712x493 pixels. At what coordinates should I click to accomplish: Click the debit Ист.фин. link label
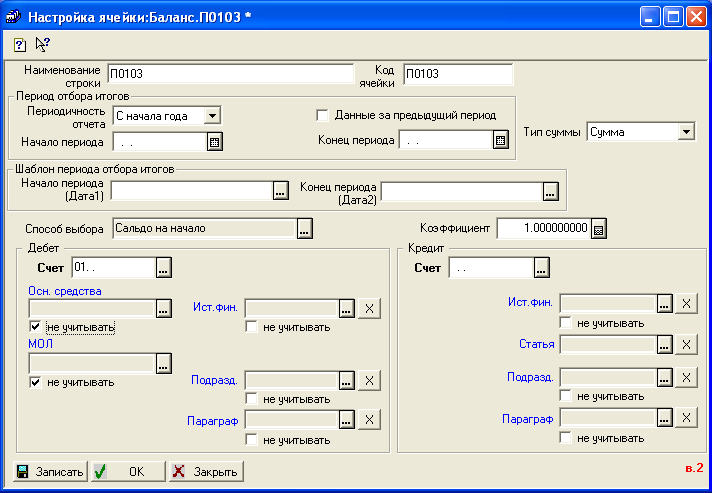[215, 307]
